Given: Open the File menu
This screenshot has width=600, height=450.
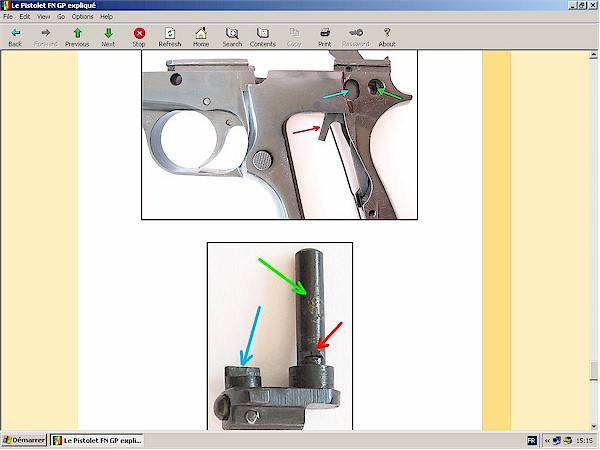Looking at the screenshot, I should (x=8, y=17).
